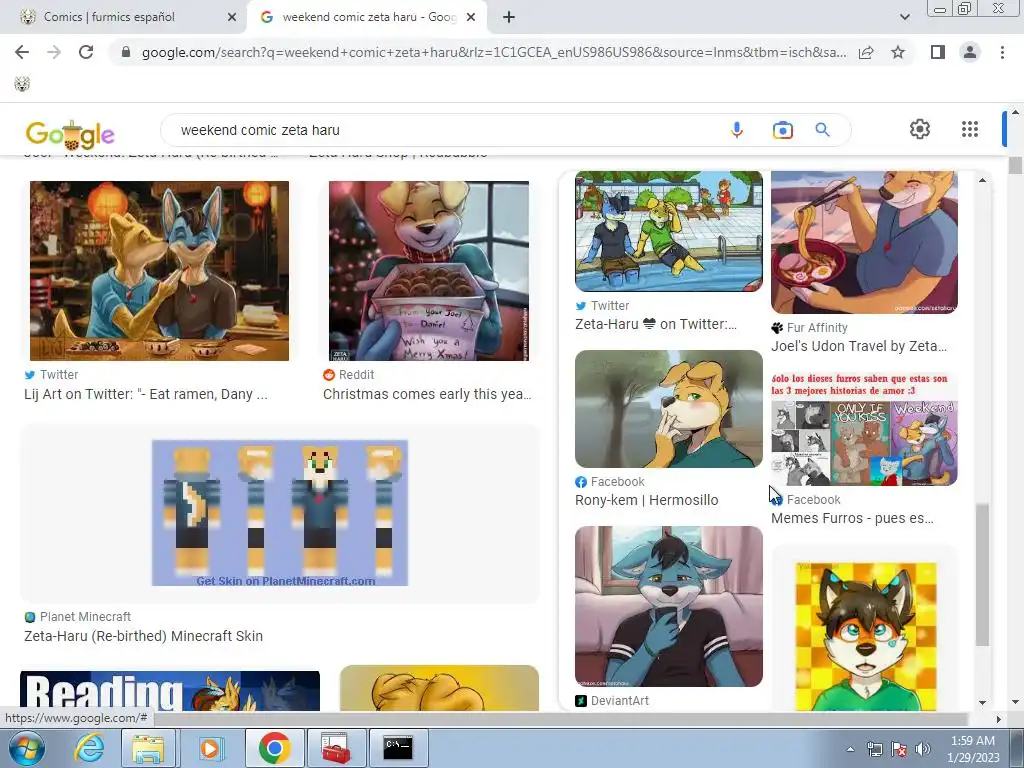1024x768 pixels.
Task: Open Joel's Udon Travel link
Action: pyautogui.click(x=859, y=347)
